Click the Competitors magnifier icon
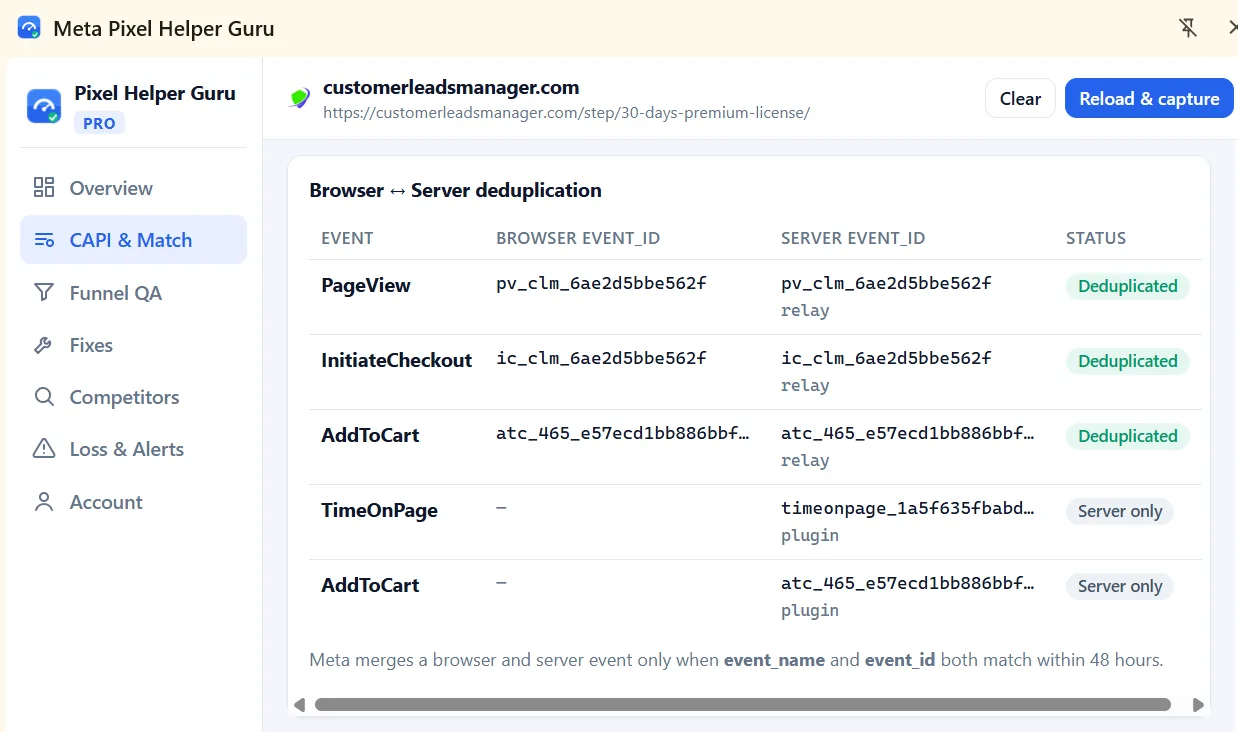 coord(44,397)
